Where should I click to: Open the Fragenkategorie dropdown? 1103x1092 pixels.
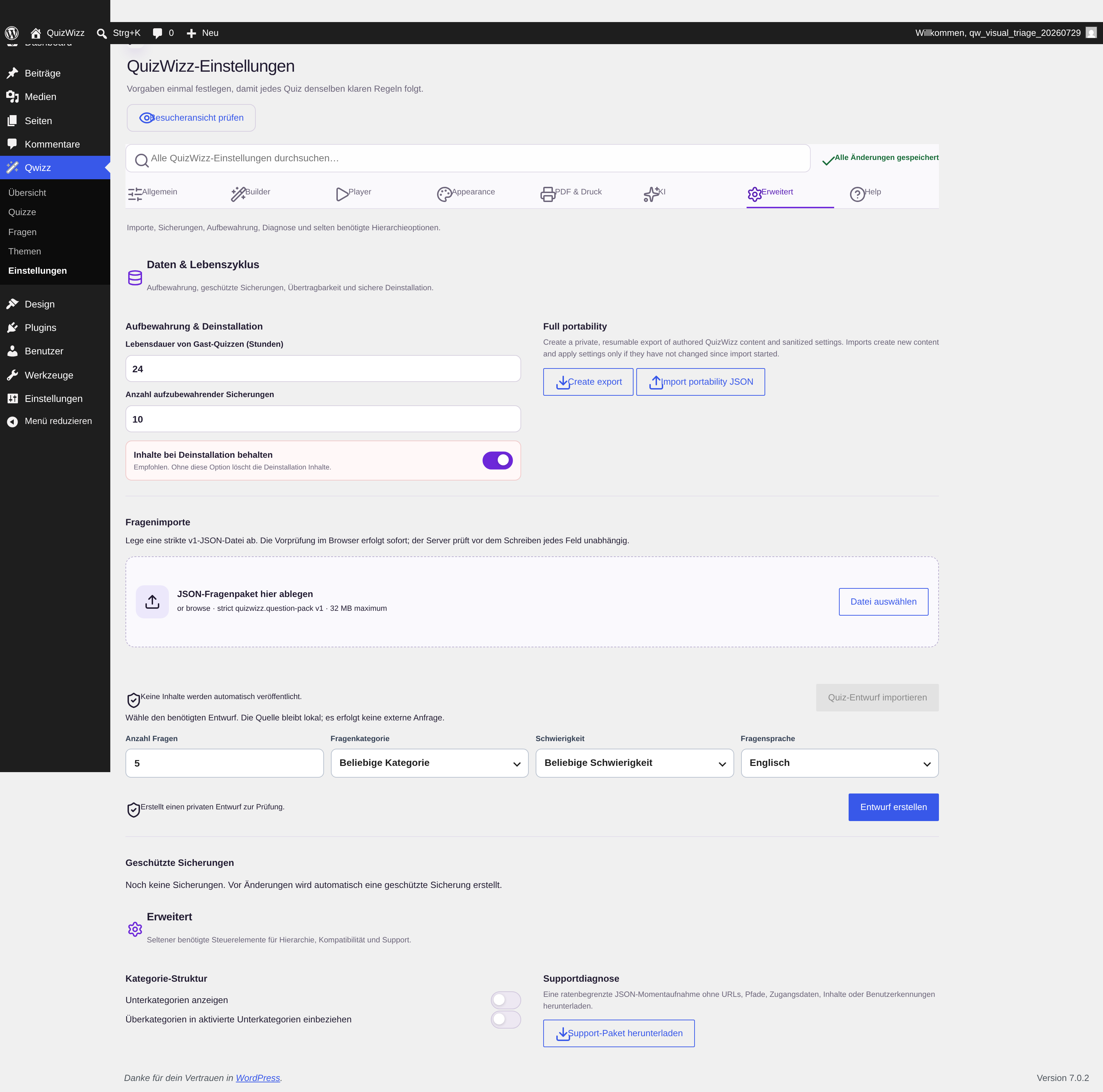coord(429,763)
